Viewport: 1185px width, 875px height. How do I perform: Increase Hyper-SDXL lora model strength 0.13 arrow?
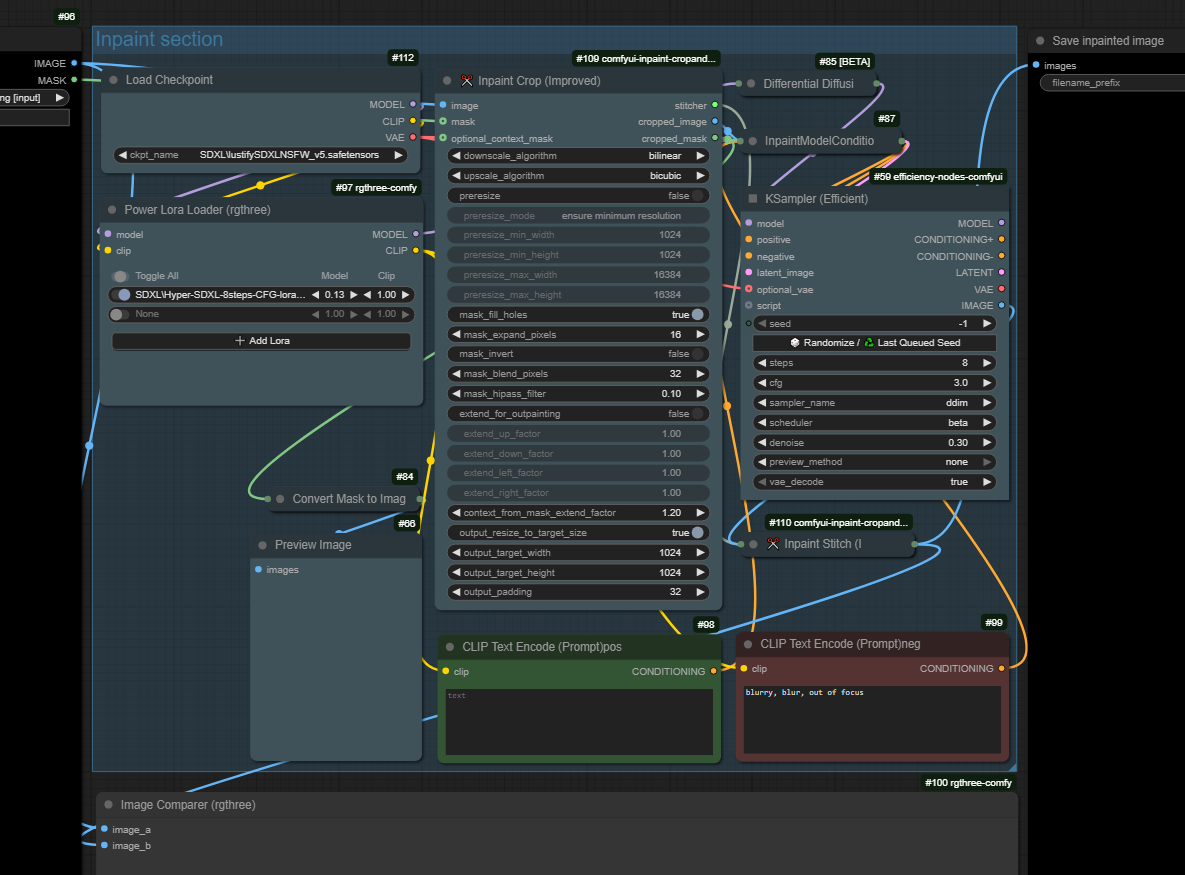[354, 295]
